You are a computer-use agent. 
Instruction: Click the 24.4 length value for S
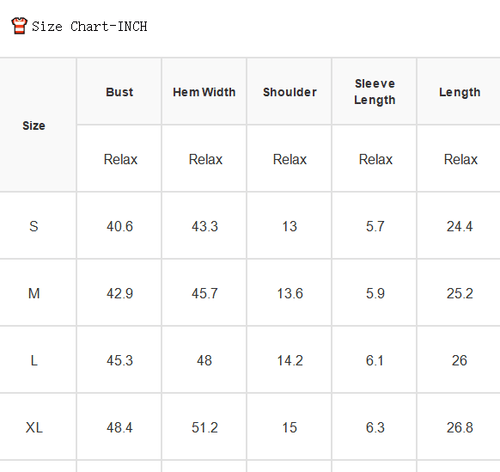click(x=460, y=226)
